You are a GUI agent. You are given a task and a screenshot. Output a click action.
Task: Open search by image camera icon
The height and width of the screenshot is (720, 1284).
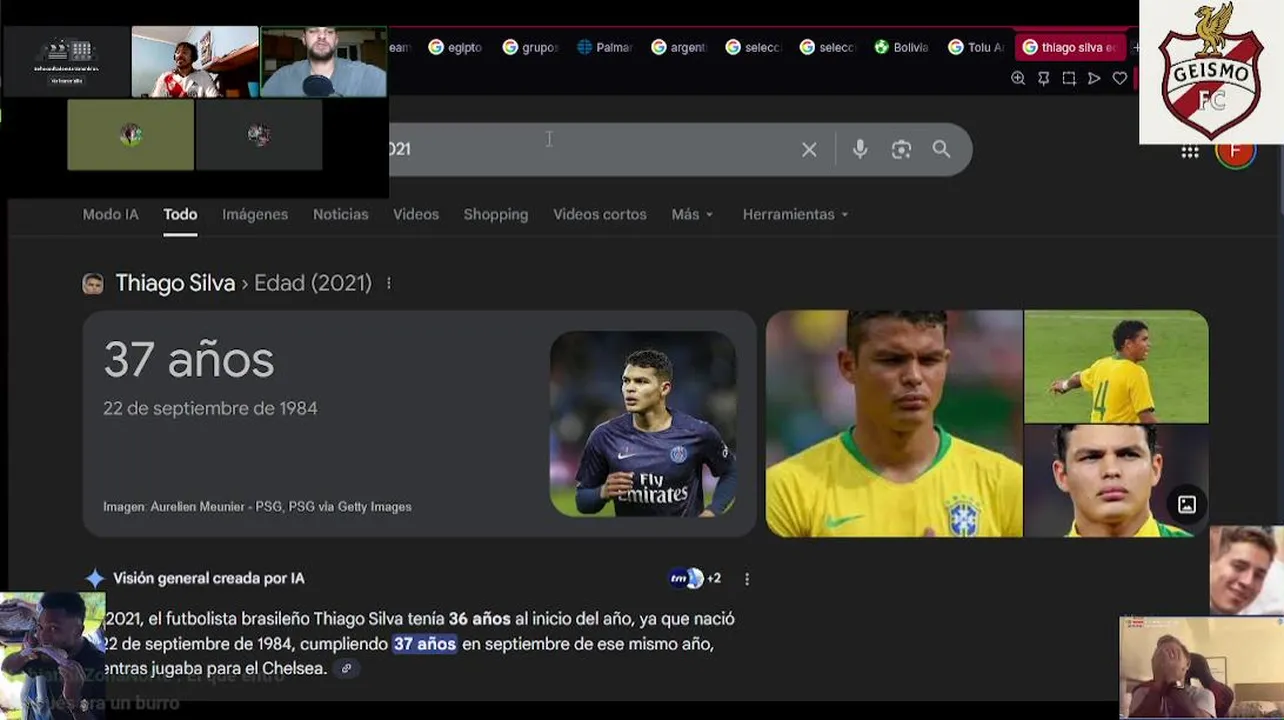901,149
